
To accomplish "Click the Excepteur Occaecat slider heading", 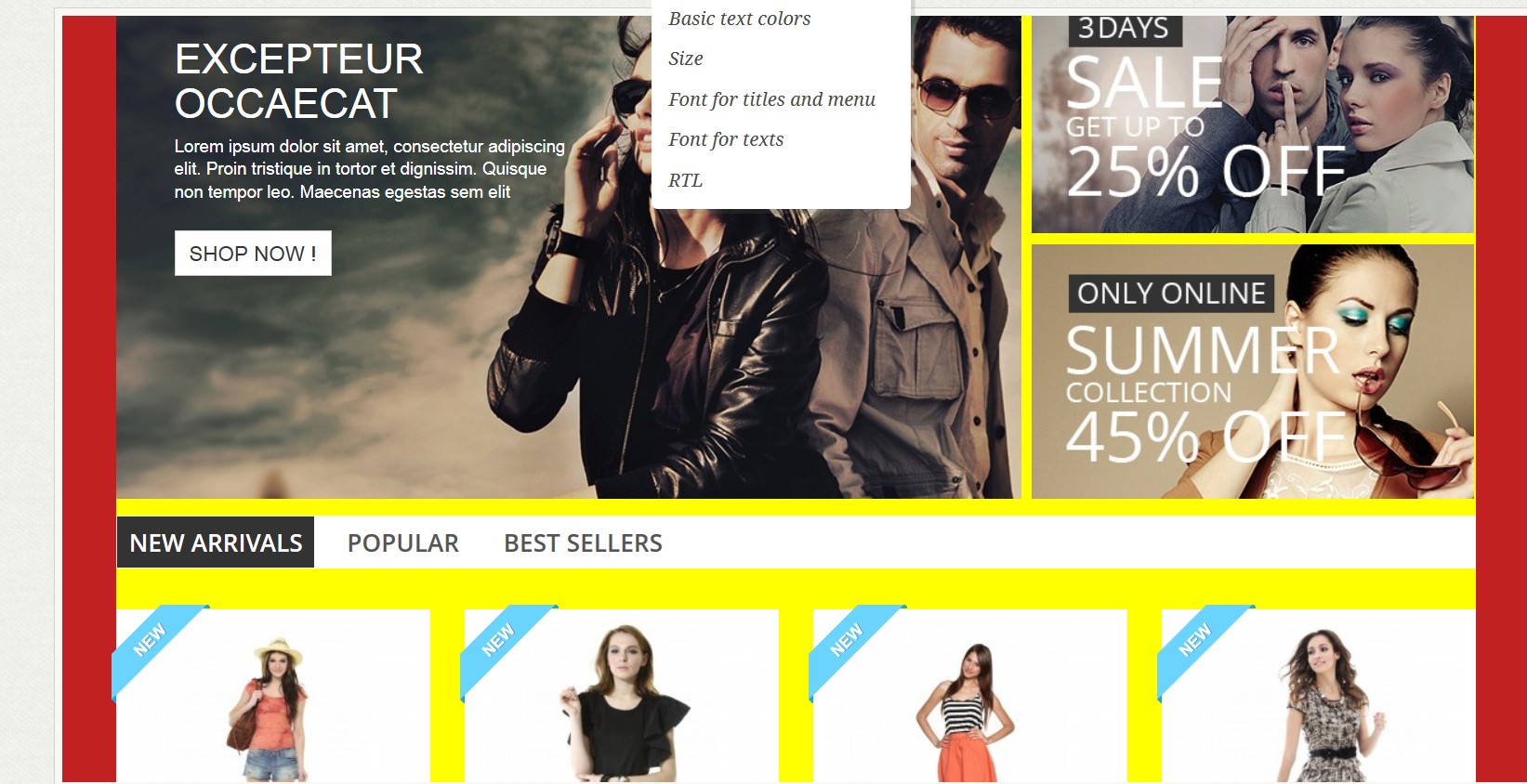I will [x=298, y=82].
